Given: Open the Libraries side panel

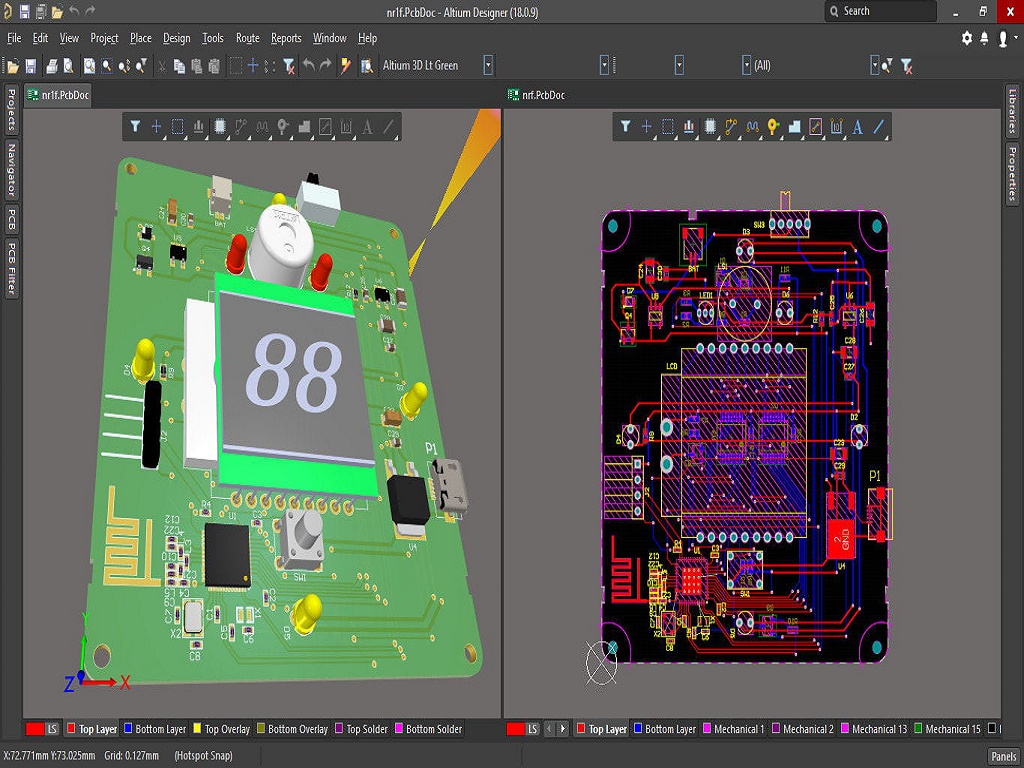Looking at the screenshot, I should point(1012,111).
